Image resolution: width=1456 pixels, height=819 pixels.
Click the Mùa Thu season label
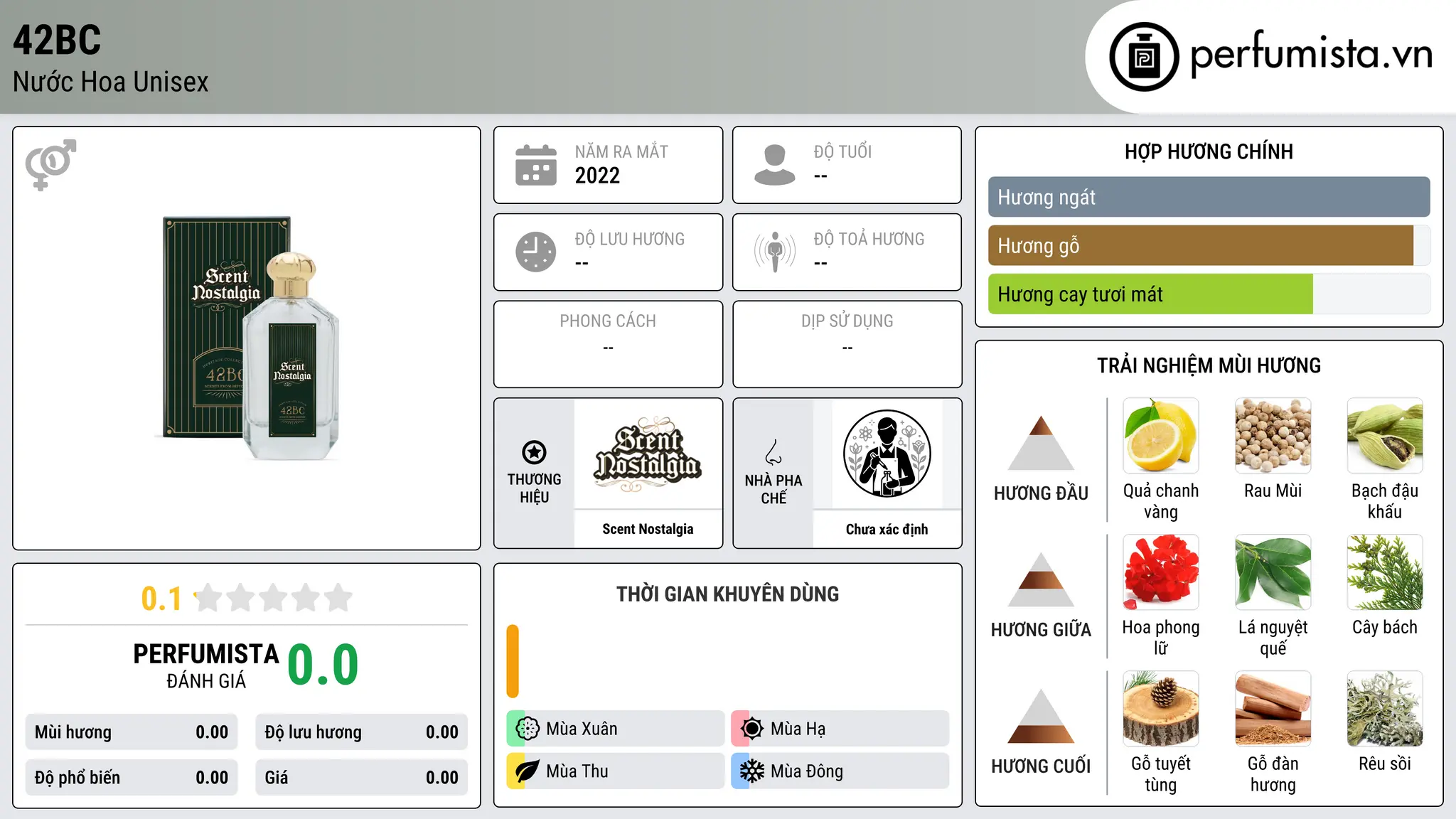tap(577, 771)
